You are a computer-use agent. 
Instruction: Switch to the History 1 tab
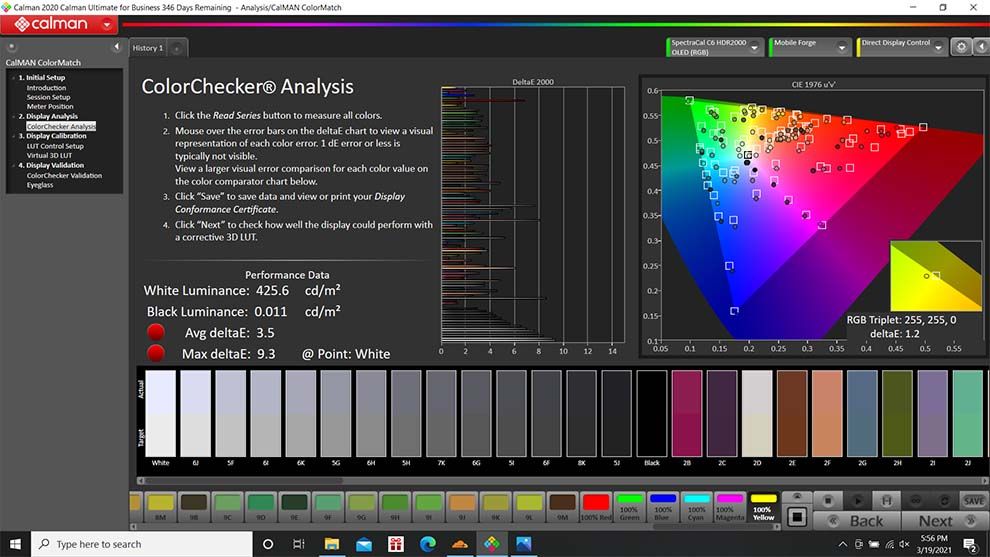pyautogui.click(x=148, y=48)
